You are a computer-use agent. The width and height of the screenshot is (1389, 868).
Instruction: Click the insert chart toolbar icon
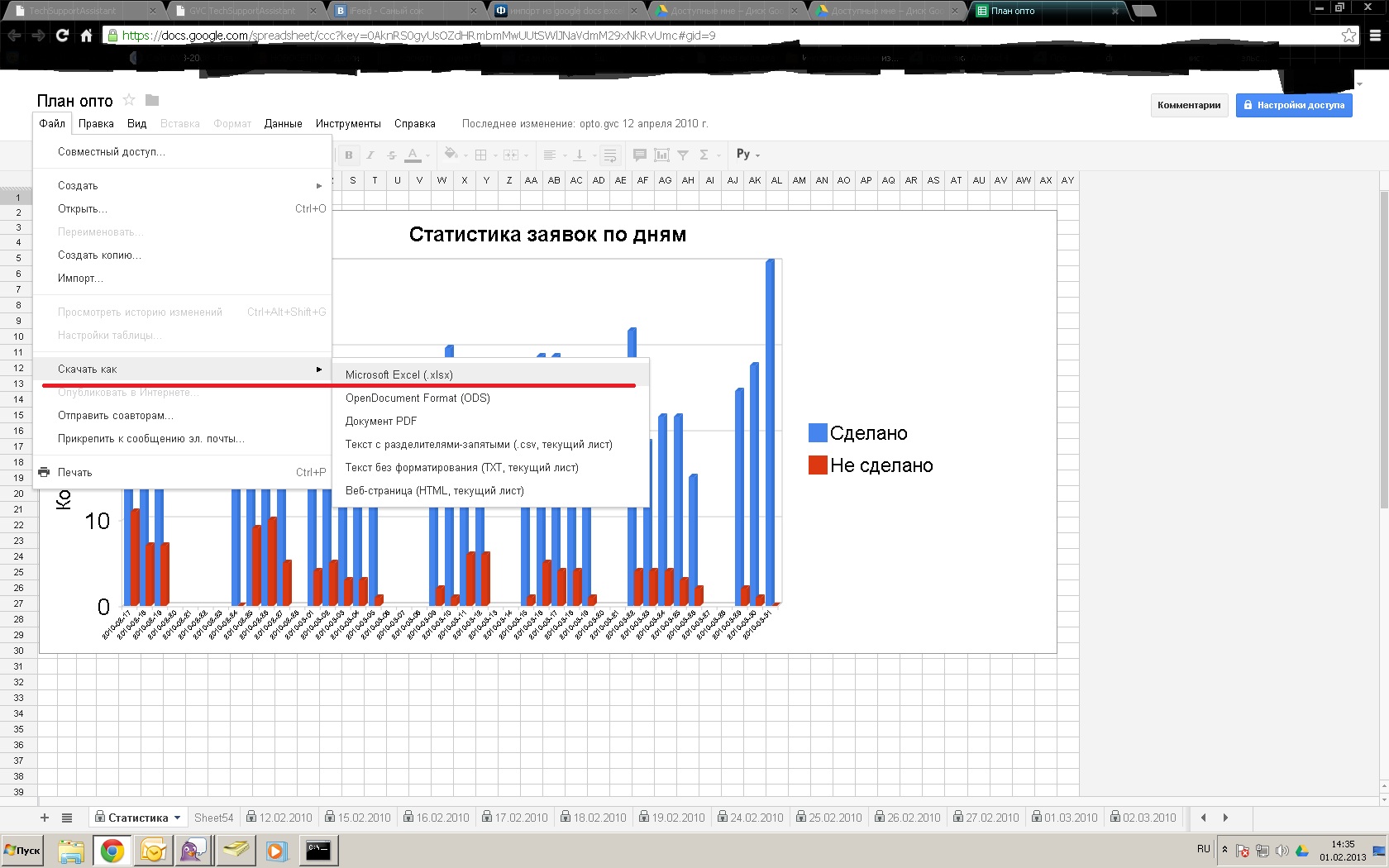point(661,155)
